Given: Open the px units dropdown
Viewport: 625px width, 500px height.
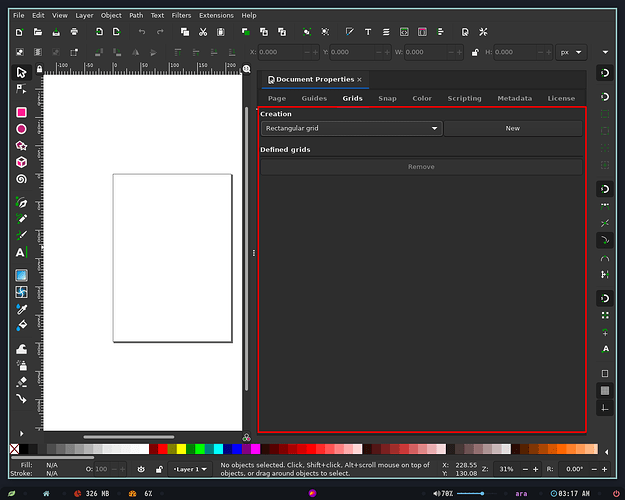Looking at the screenshot, I should [x=571, y=52].
